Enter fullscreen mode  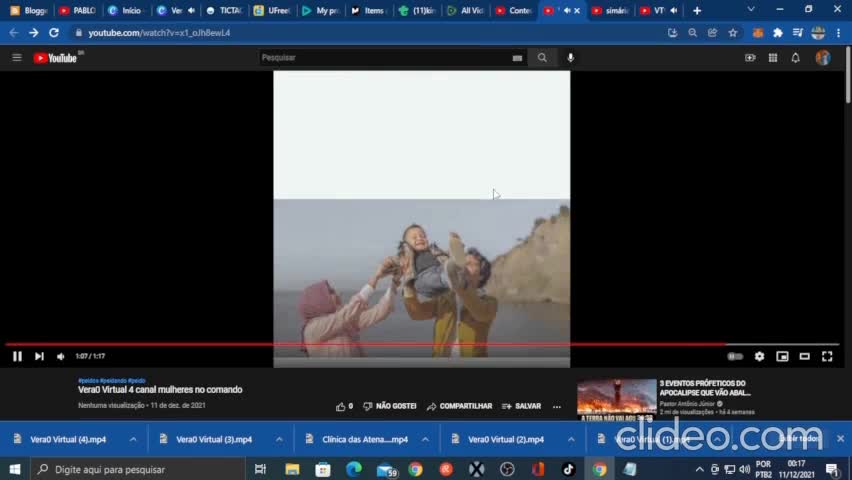tap(827, 357)
